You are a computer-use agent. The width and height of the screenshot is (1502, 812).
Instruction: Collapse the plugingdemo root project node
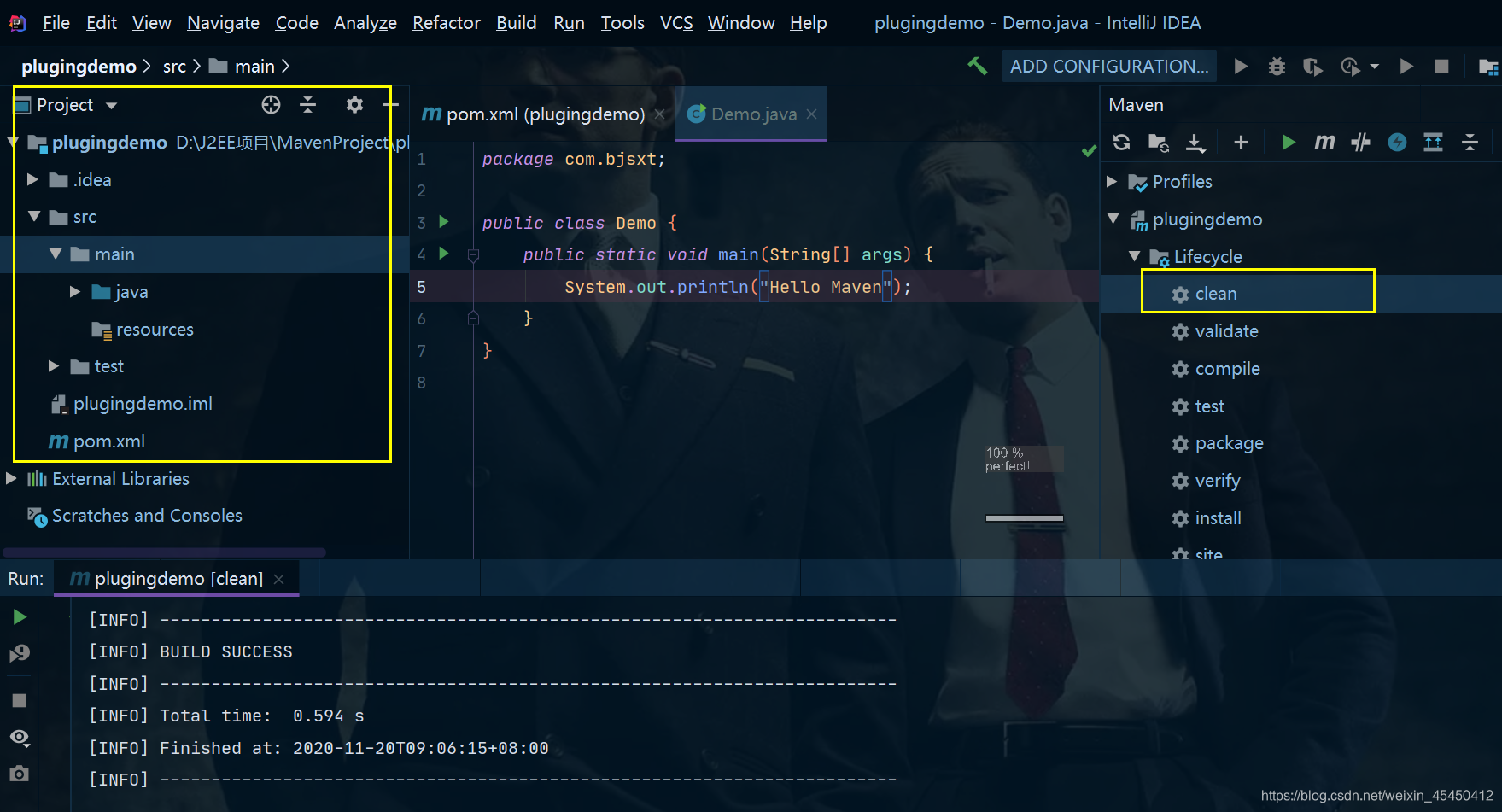coord(13,142)
